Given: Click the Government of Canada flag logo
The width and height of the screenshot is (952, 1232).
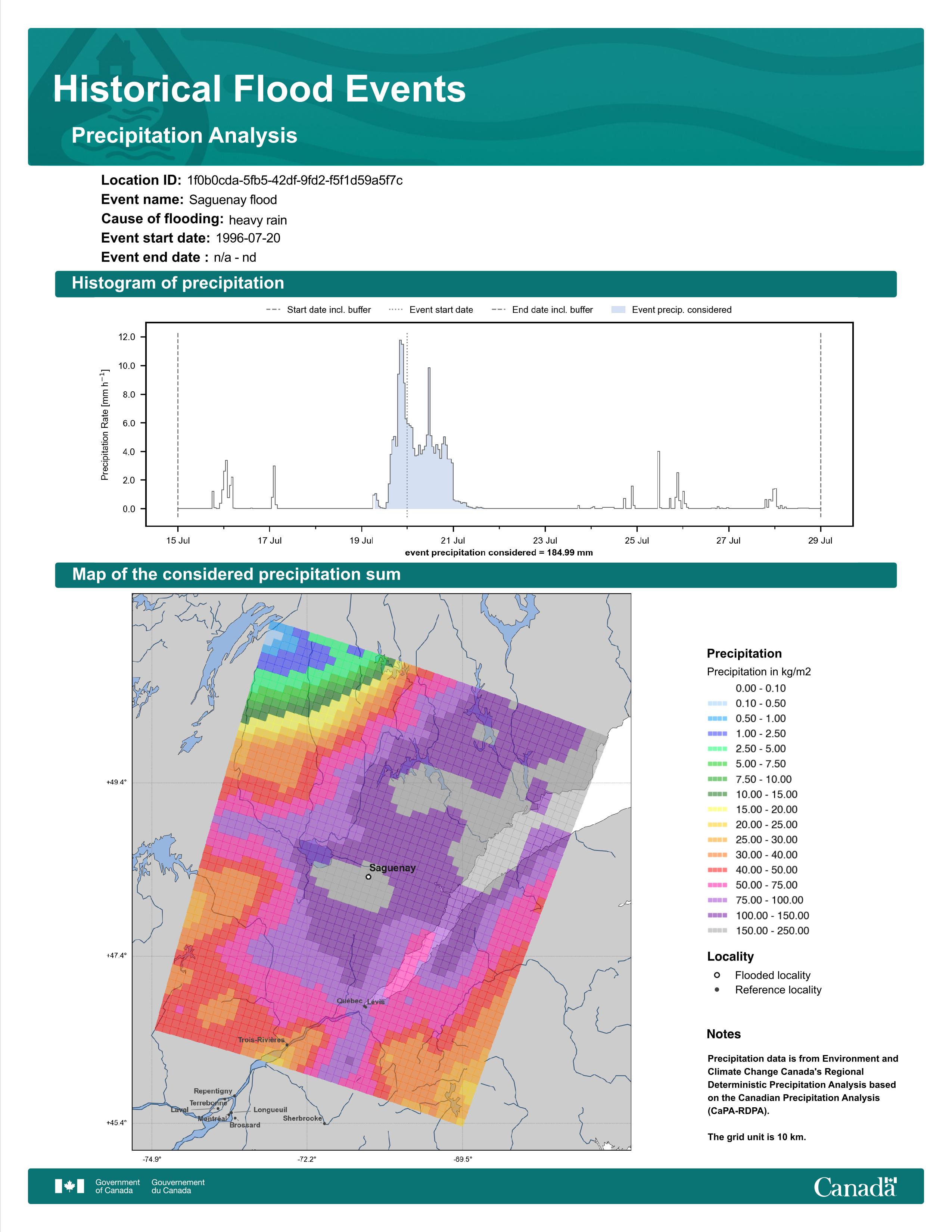Looking at the screenshot, I should [x=69, y=1186].
